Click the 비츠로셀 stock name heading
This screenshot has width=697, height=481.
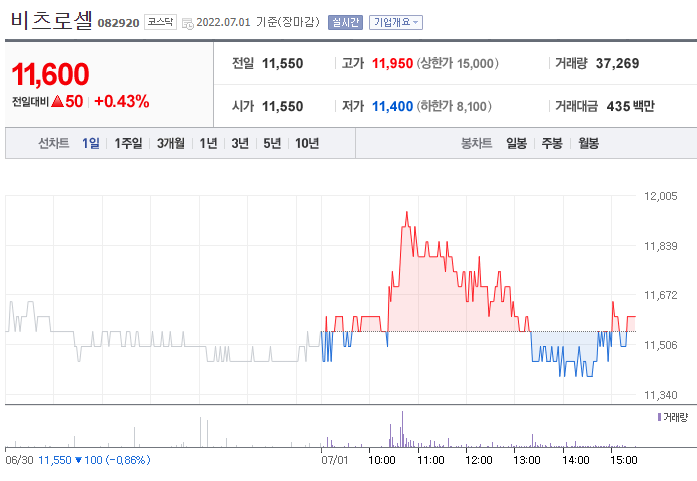(x=52, y=20)
